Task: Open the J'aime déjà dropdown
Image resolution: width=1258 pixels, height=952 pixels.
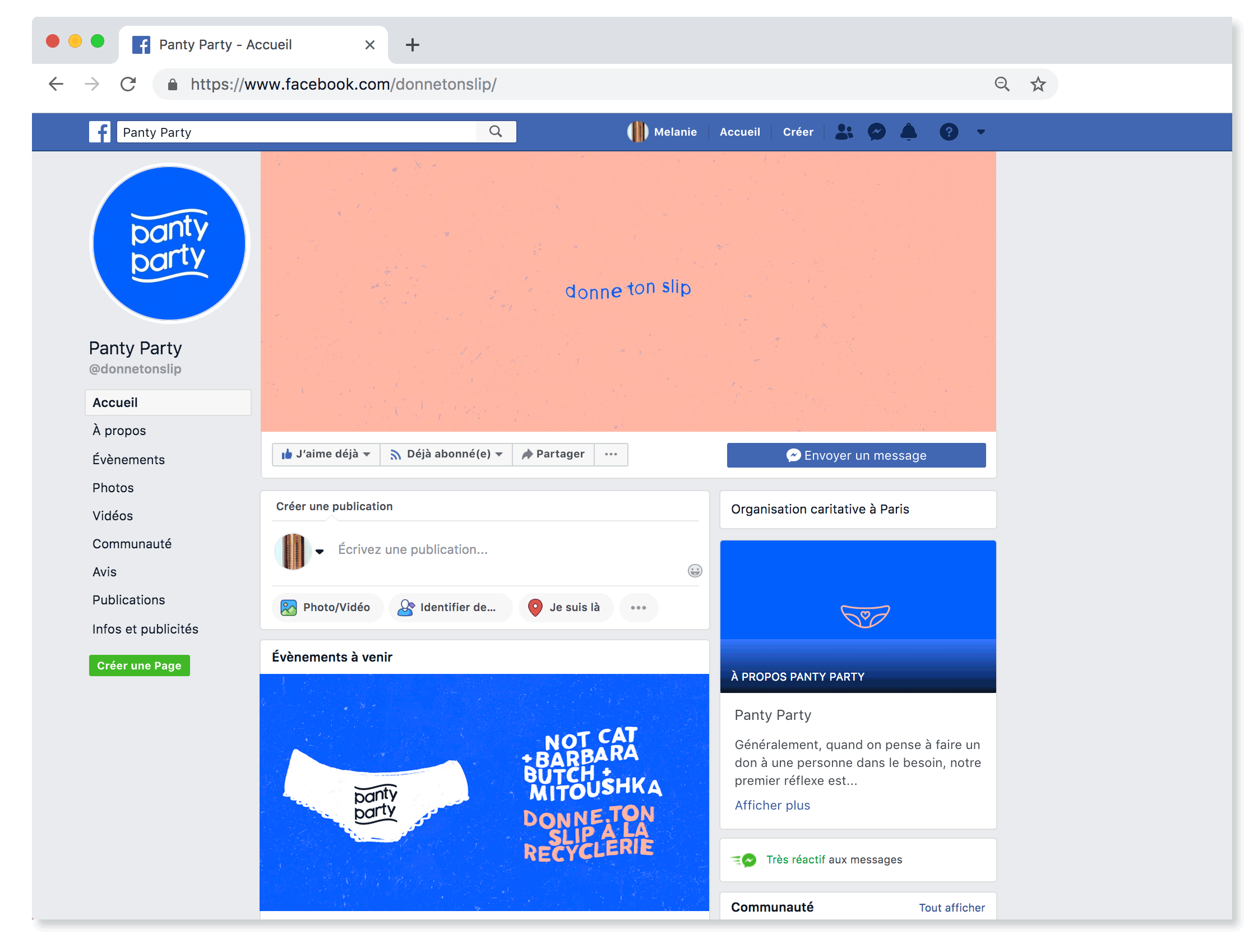Action: (x=326, y=454)
